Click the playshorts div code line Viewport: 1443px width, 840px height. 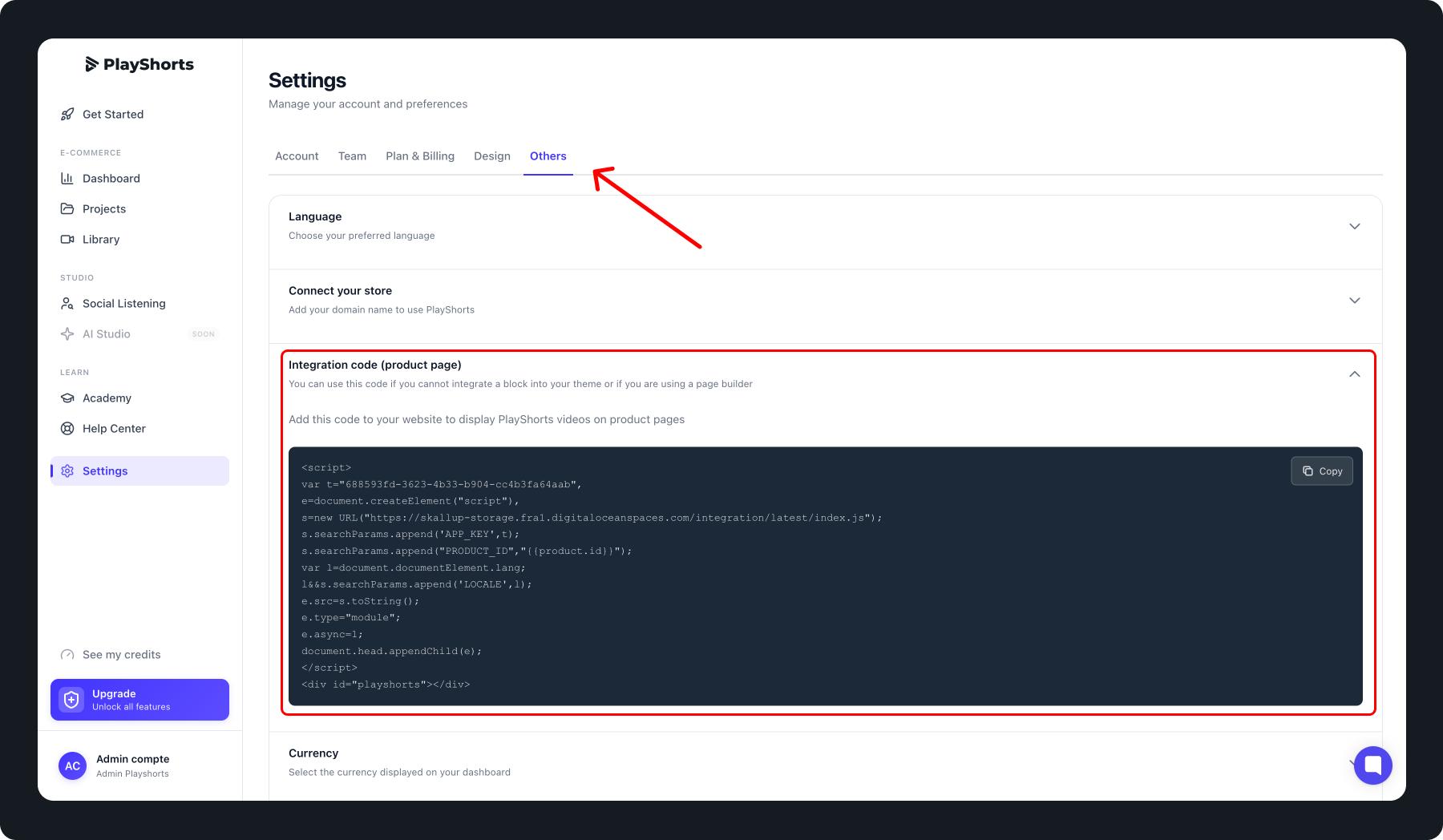(x=386, y=685)
